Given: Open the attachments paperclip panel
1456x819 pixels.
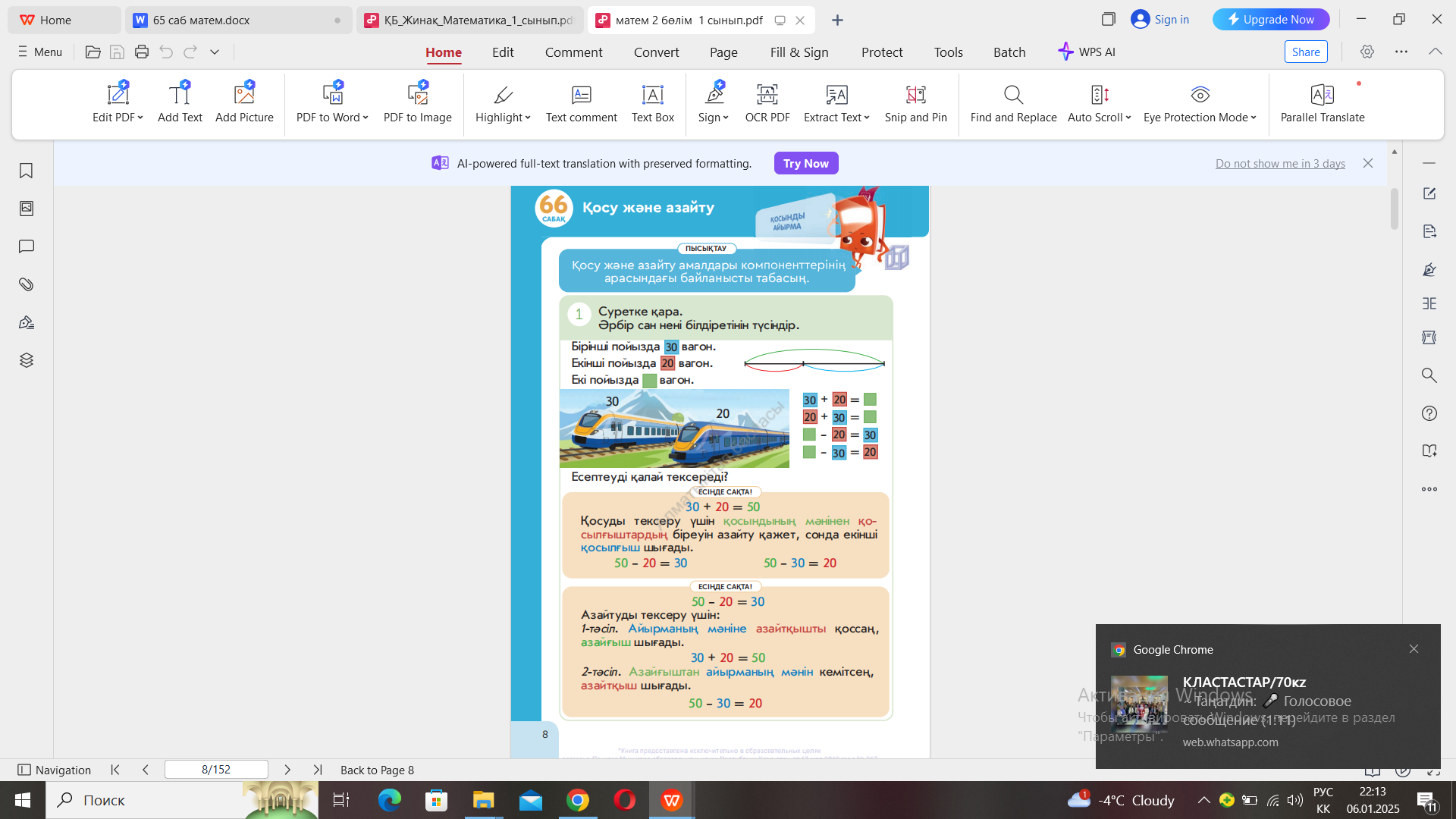Looking at the screenshot, I should 27,284.
